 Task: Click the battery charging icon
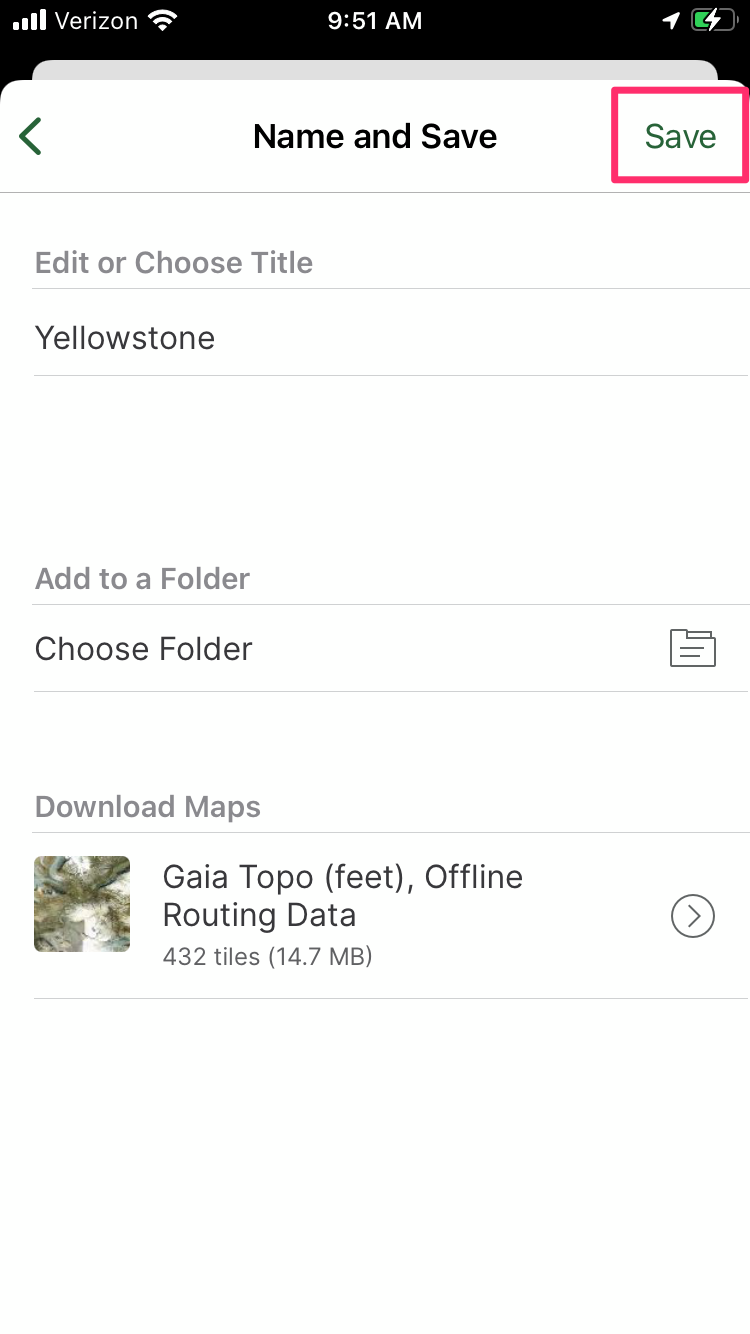712,20
